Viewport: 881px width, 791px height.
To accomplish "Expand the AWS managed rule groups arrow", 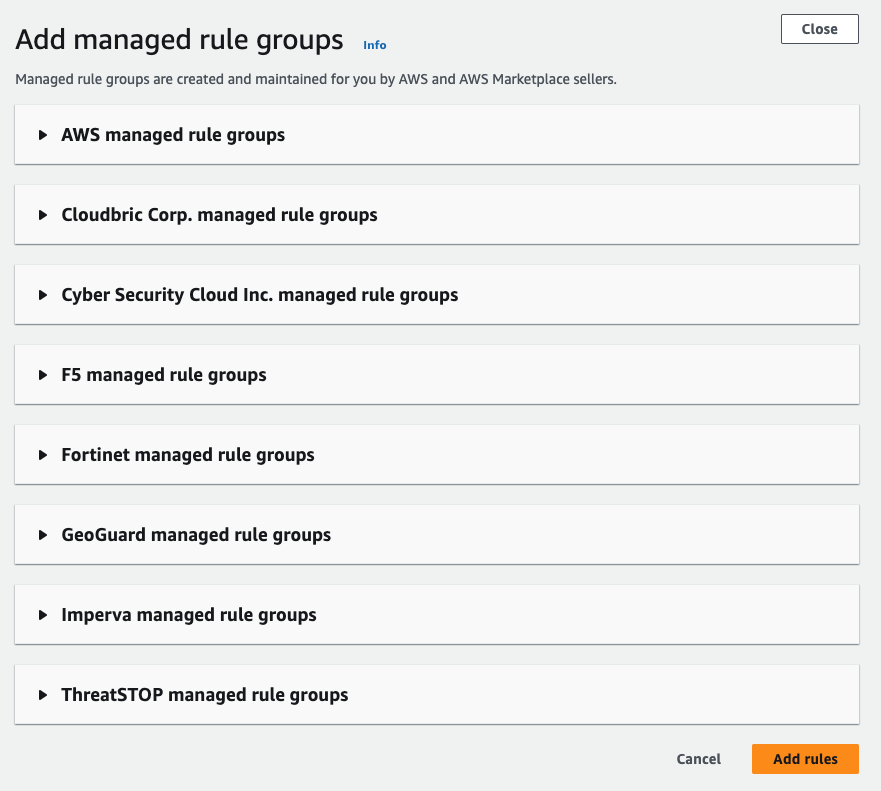I will pos(43,135).
